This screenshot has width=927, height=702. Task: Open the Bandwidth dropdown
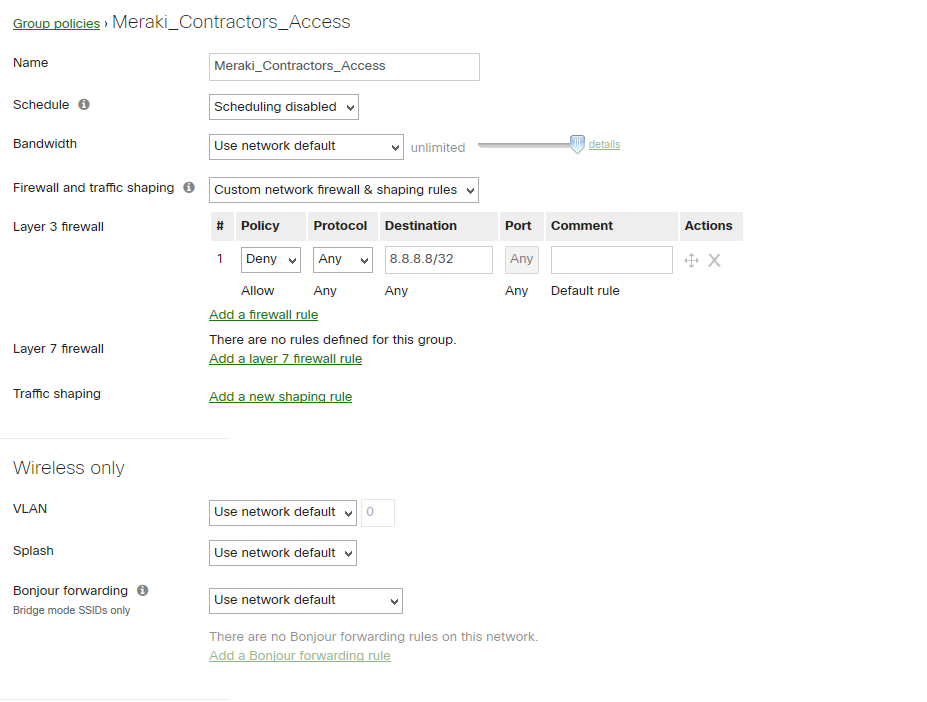(x=306, y=146)
